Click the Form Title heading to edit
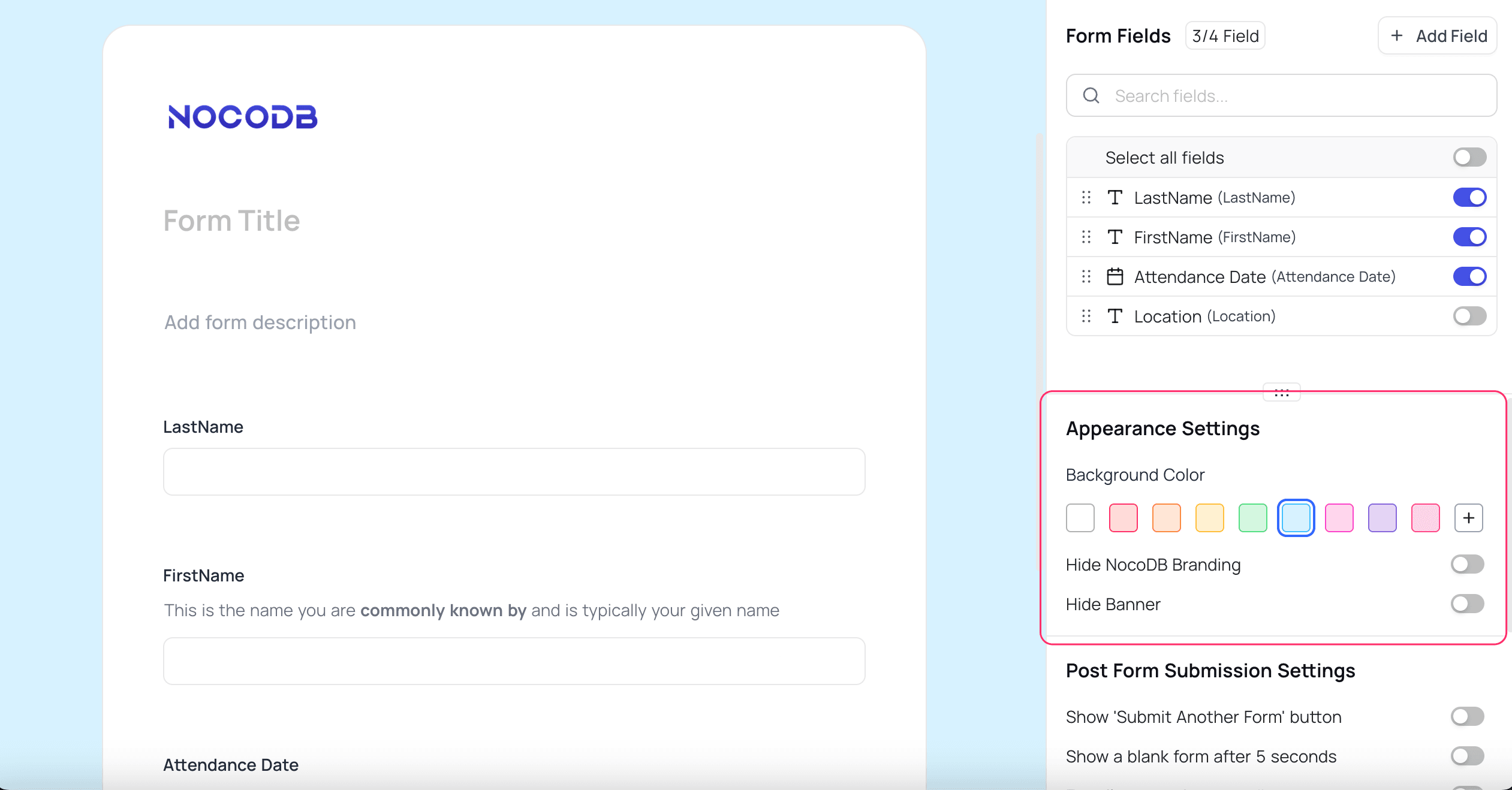The height and width of the screenshot is (790, 1512). [x=231, y=221]
